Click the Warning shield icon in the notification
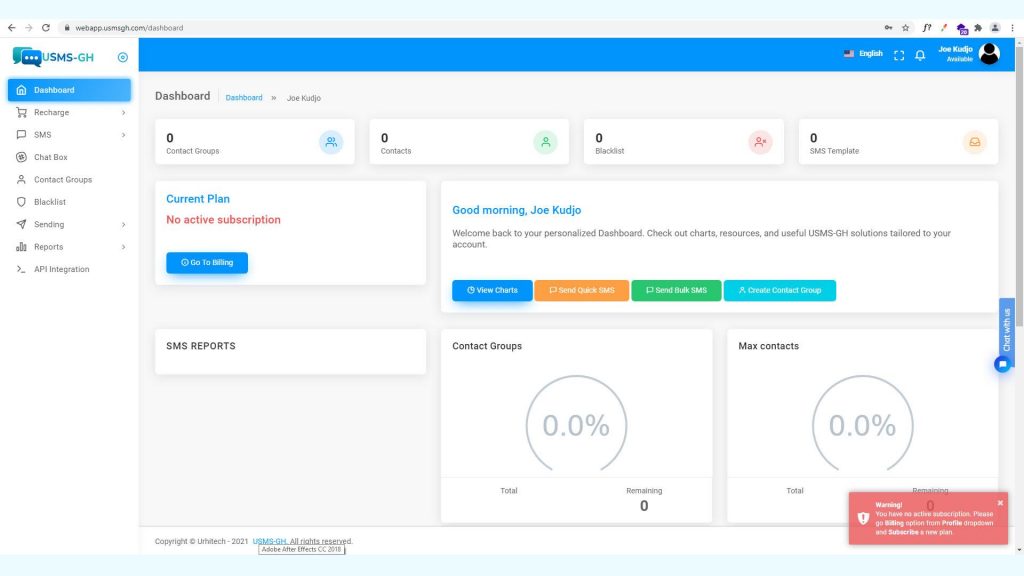The height and width of the screenshot is (576, 1024). click(863, 519)
